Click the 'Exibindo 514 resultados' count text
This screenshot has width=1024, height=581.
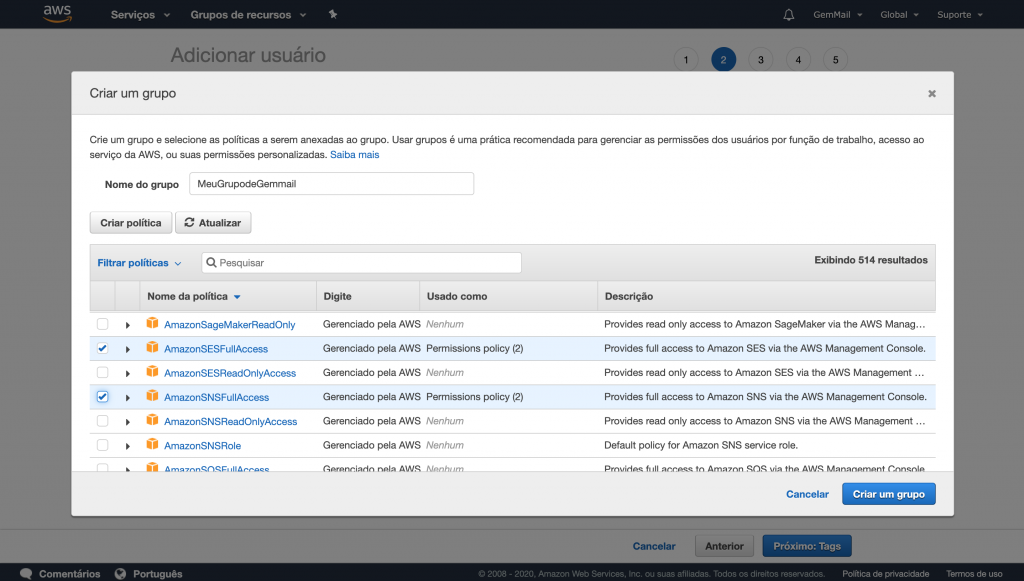(871, 260)
